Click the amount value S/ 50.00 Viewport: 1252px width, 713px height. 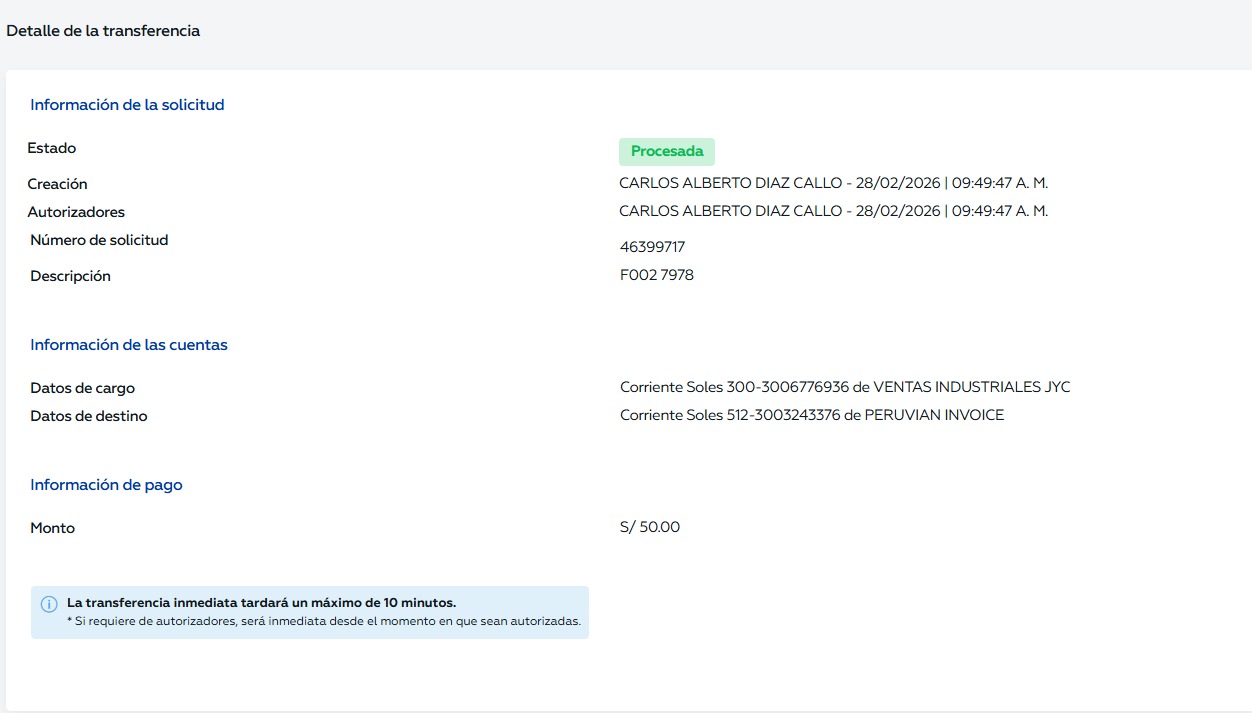[x=649, y=527]
